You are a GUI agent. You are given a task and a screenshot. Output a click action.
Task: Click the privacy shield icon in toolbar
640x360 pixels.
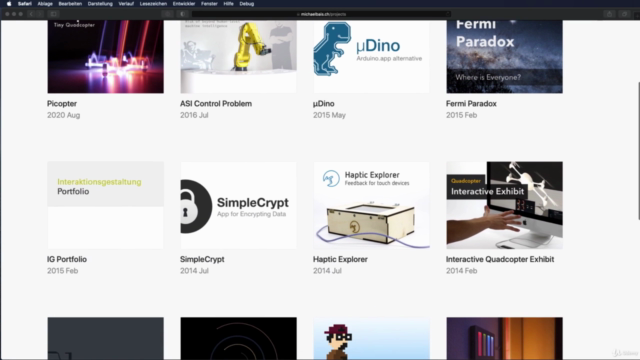[x=182, y=14]
